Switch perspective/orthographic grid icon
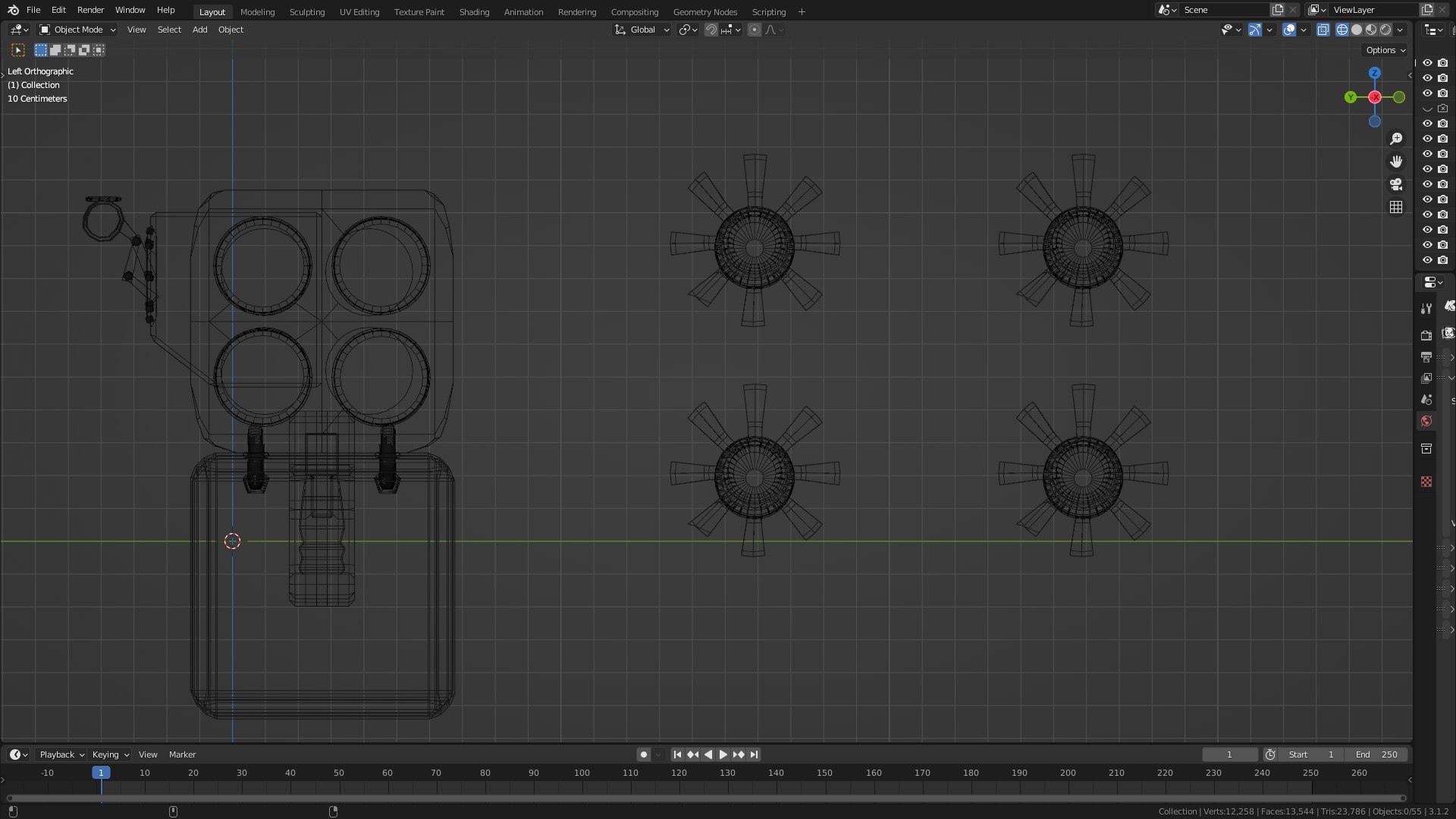 pos(1395,207)
